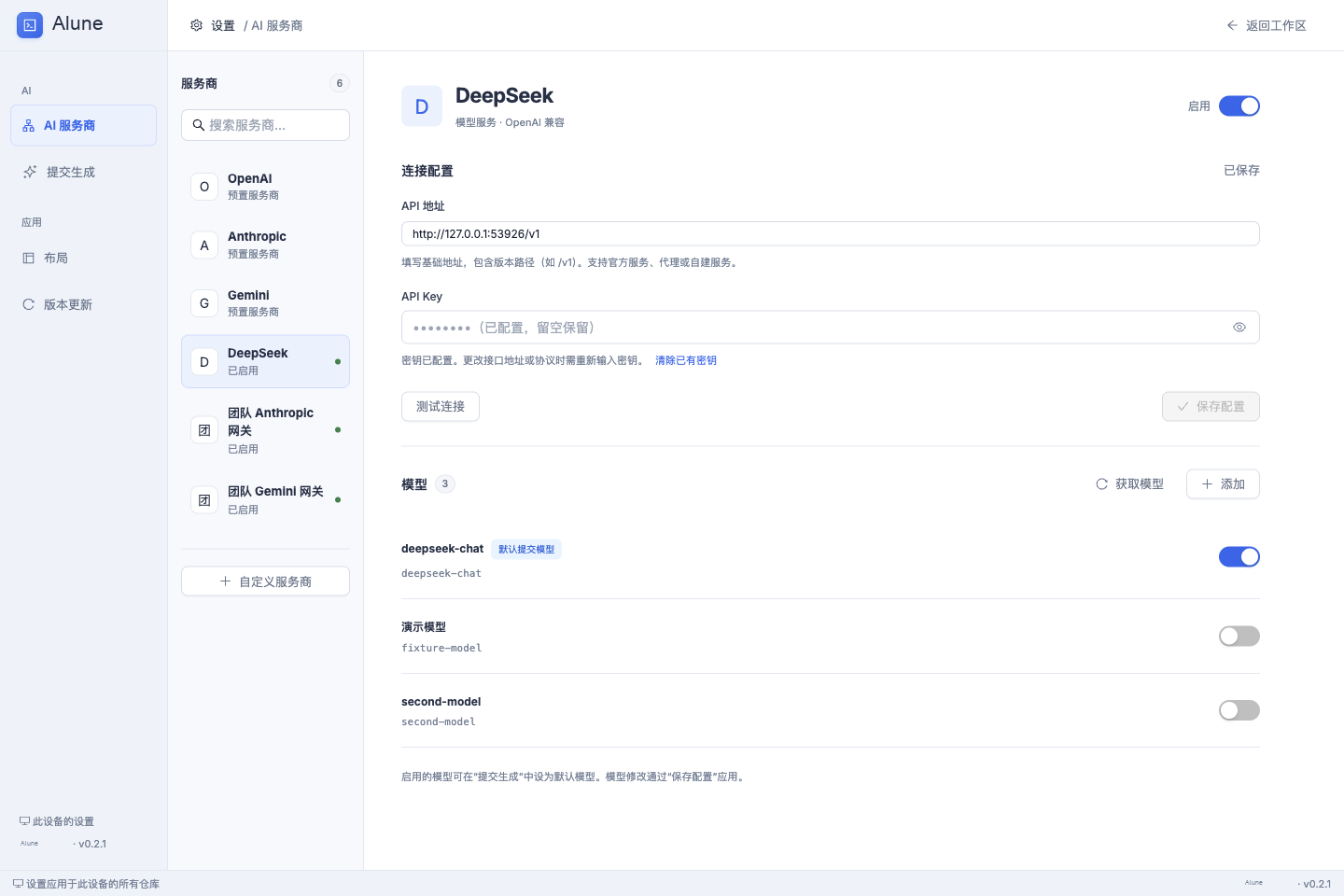Click the checkmark icon on 保存配置
This screenshot has height=896, width=1344.
1183,407
